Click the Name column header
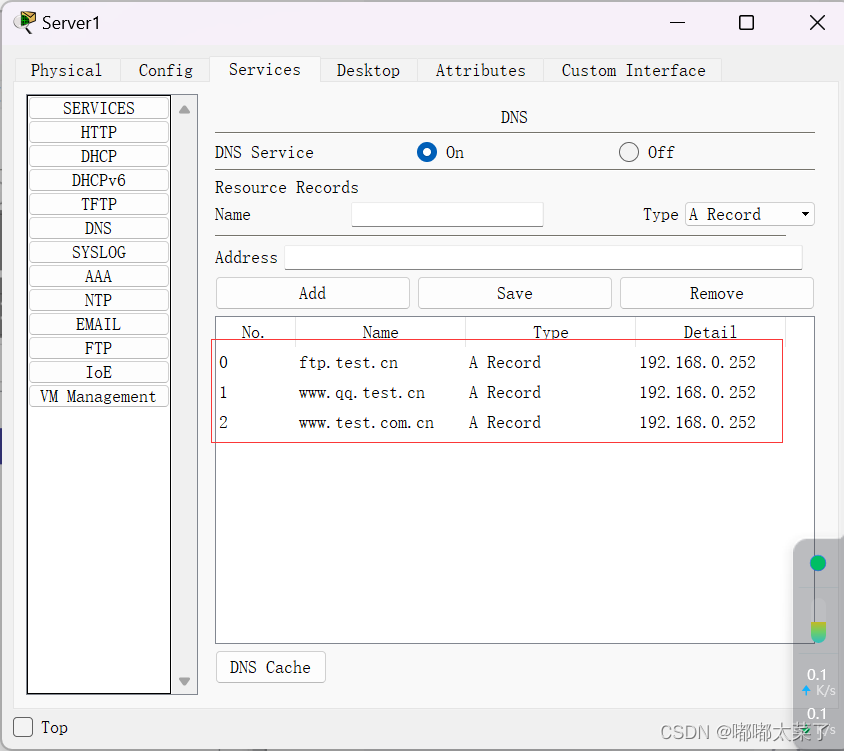This screenshot has width=844, height=751. pos(381,332)
